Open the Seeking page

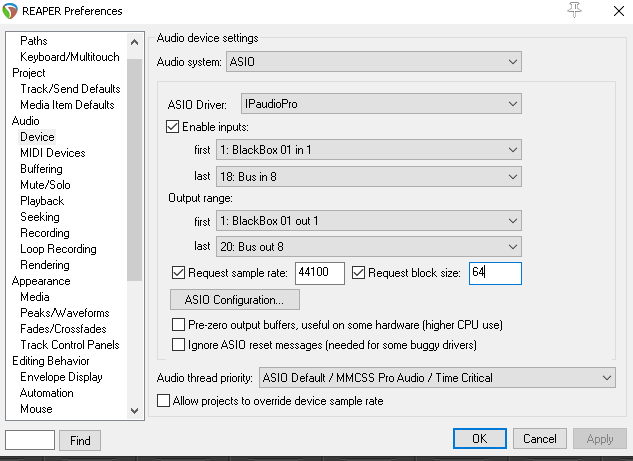tap(40, 217)
